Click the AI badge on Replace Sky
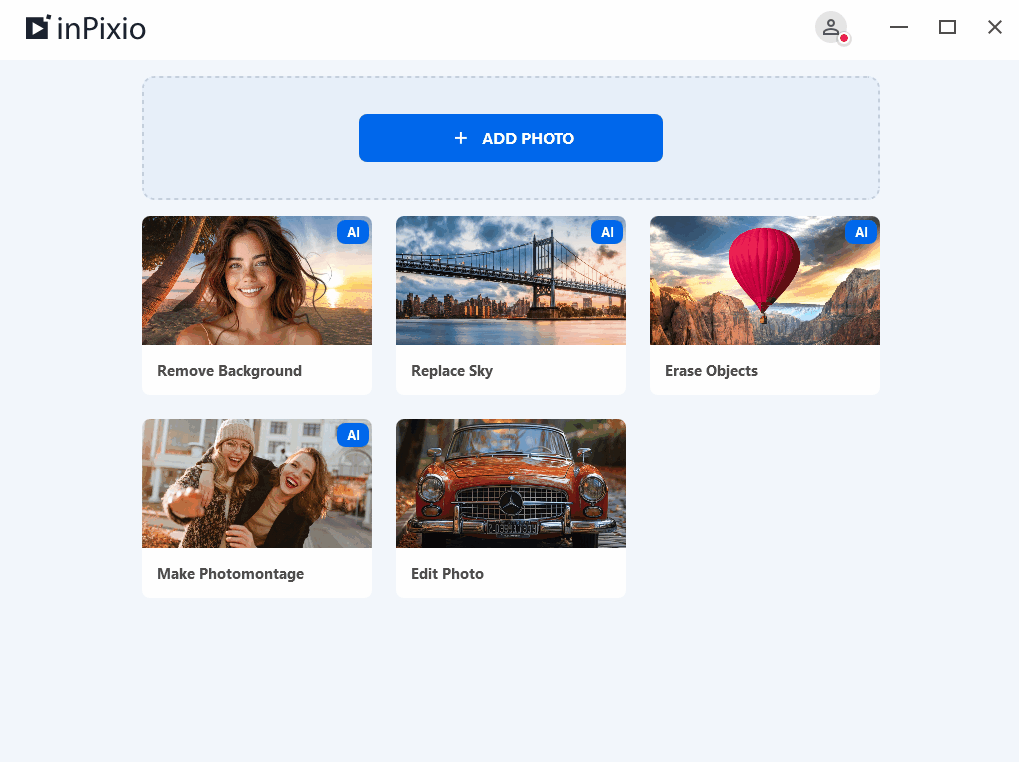The height and width of the screenshot is (762, 1019). click(x=607, y=233)
